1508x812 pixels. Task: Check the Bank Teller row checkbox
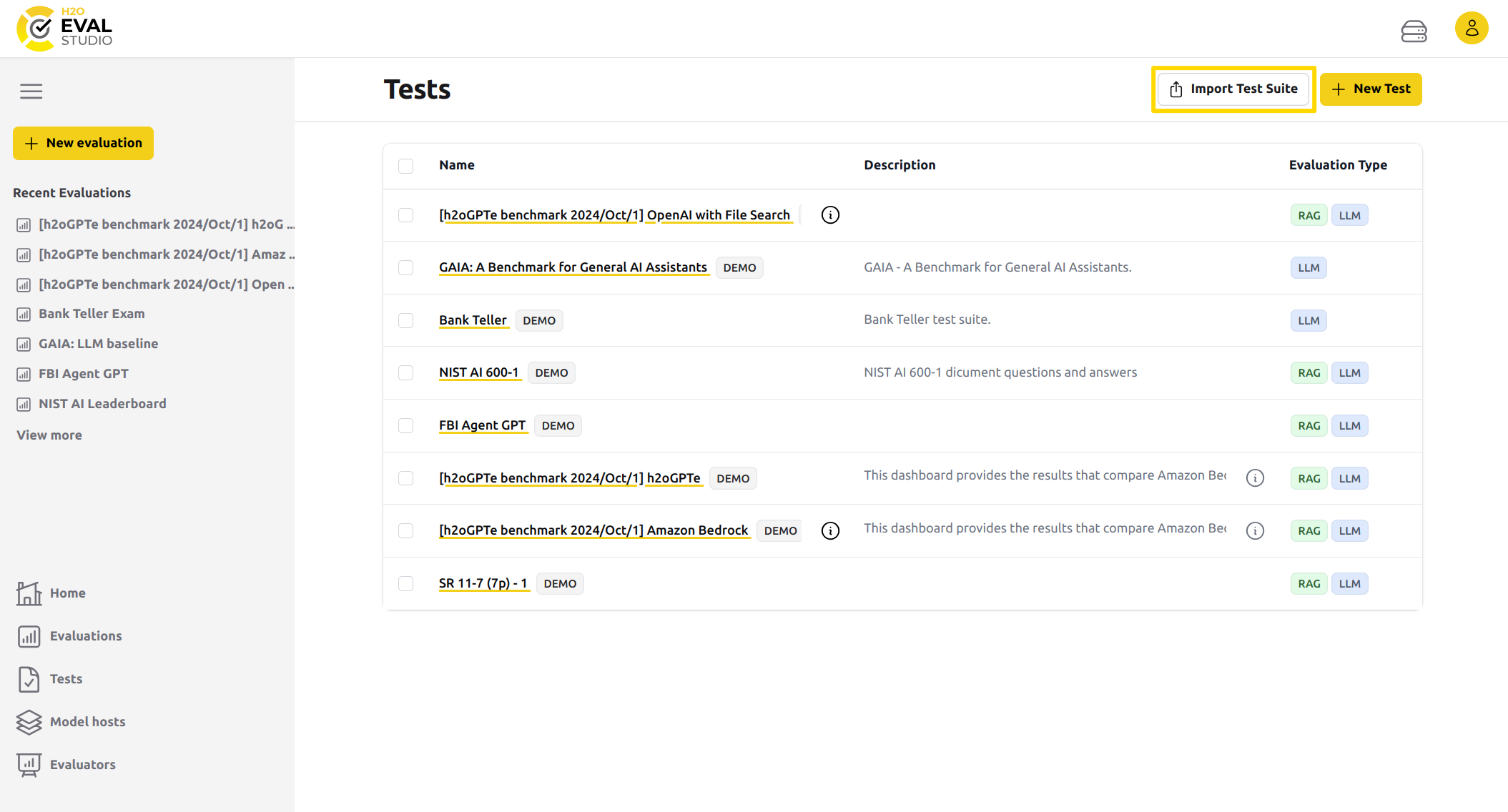(405, 320)
